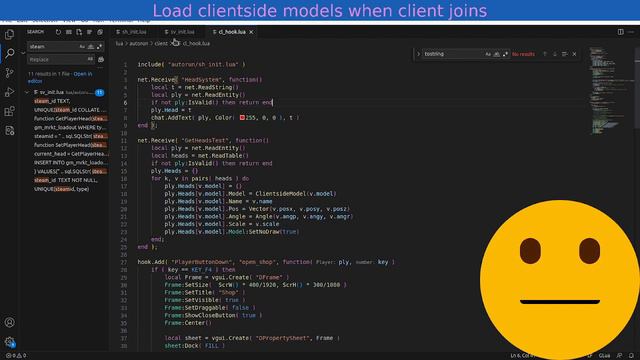Close the cl_hook.lua tab
640x360 pixels.
(251, 32)
